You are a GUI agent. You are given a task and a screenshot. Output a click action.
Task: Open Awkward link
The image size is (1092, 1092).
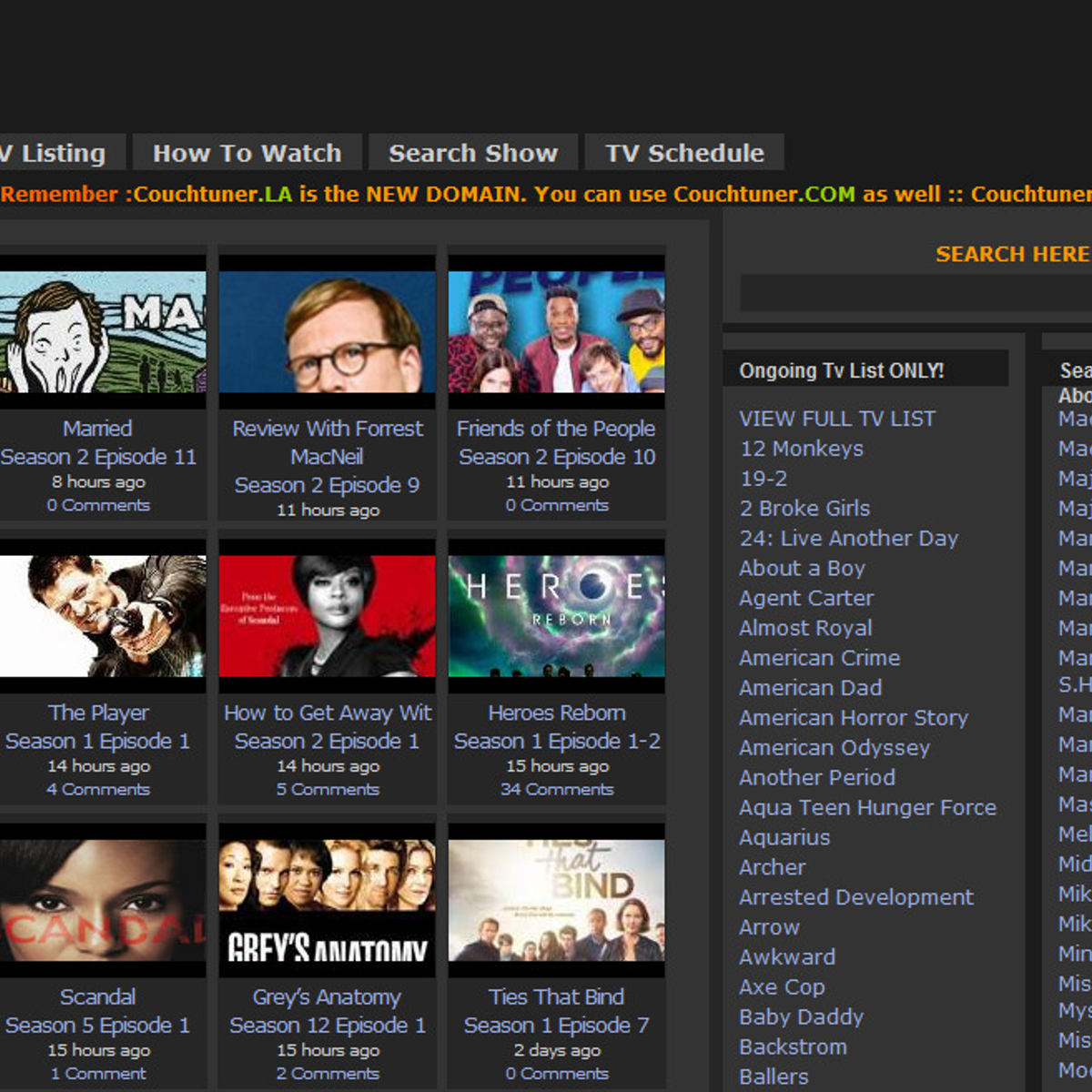pyautogui.click(x=787, y=957)
